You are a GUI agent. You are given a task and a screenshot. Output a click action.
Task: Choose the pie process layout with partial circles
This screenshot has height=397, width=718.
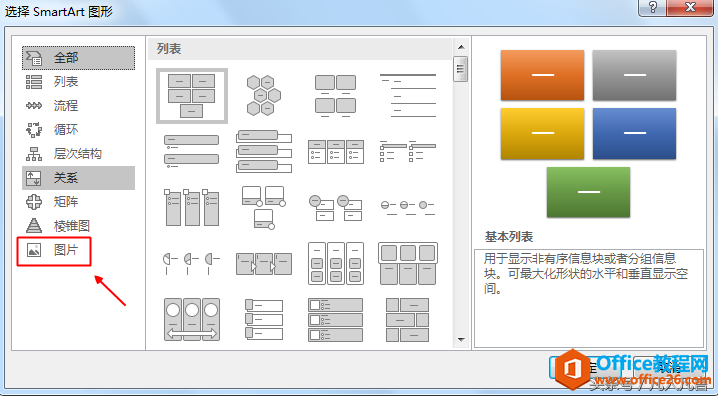[x=192, y=263]
